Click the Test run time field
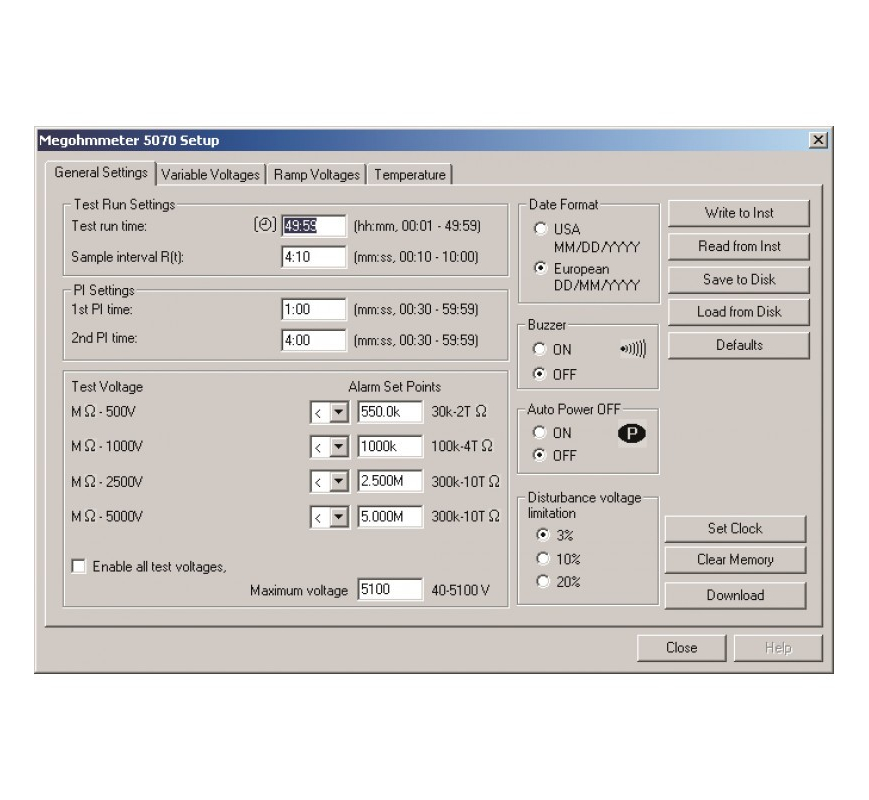869x800 pixels. pyautogui.click(x=314, y=226)
